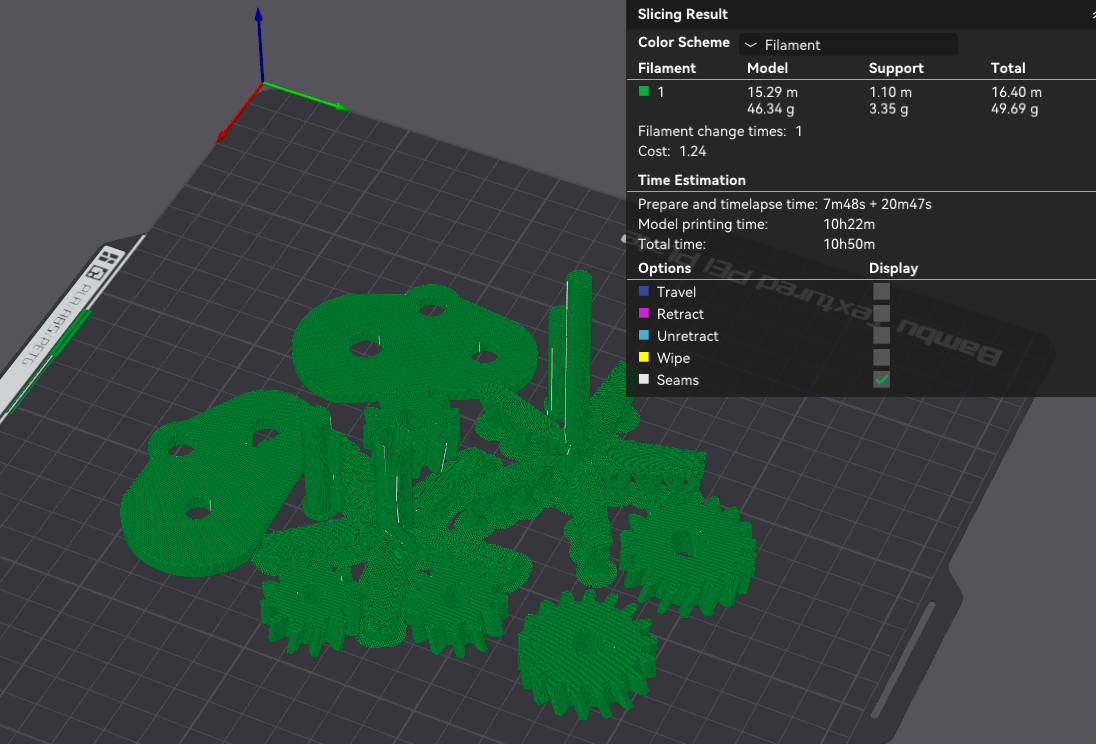Viewport: 1096px width, 744px height.
Task: Click the total time value "10h50m"
Action: 849,244
